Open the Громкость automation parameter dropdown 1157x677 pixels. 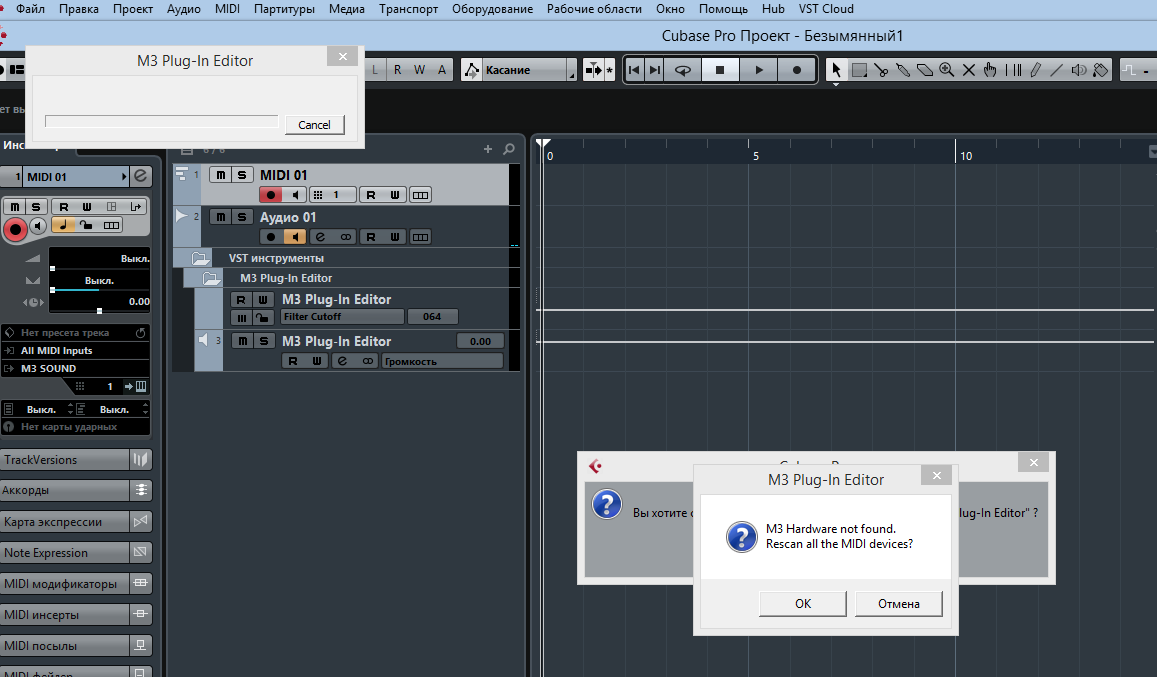tap(442, 361)
